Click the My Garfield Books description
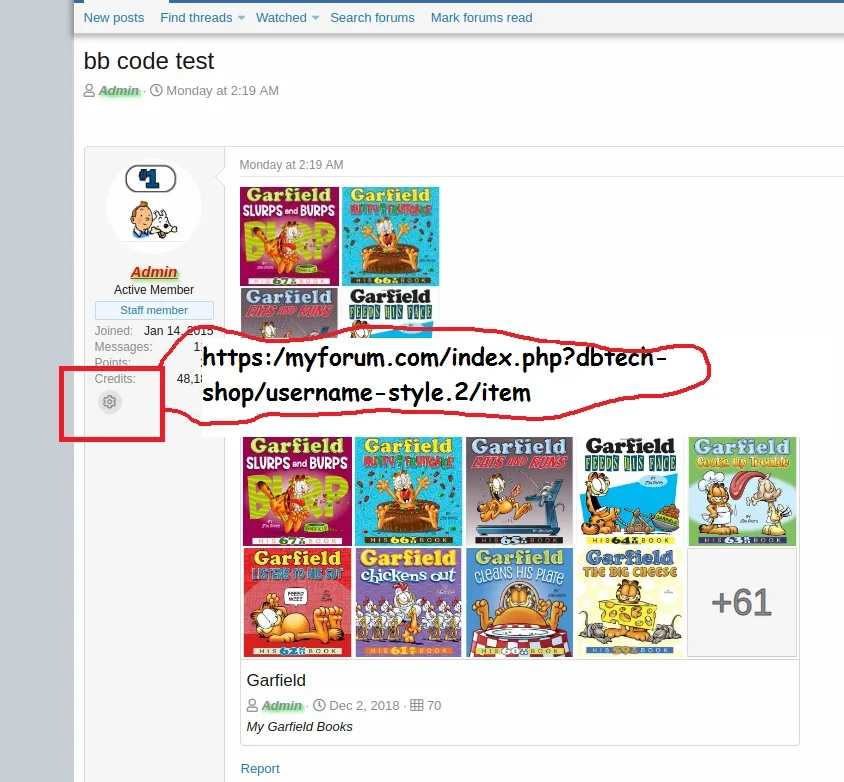 click(299, 727)
